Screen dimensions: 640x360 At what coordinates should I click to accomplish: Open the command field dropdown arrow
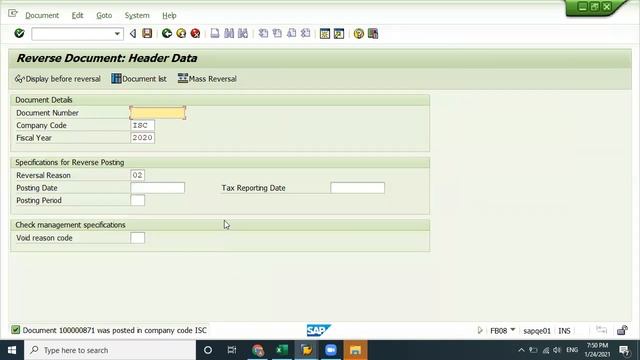tap(117, 34)
